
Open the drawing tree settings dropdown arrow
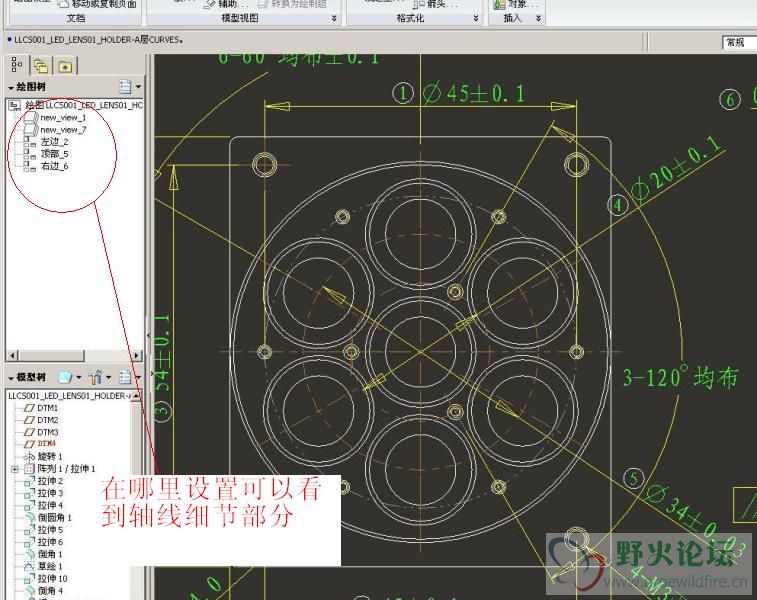(x=138, y=87)
